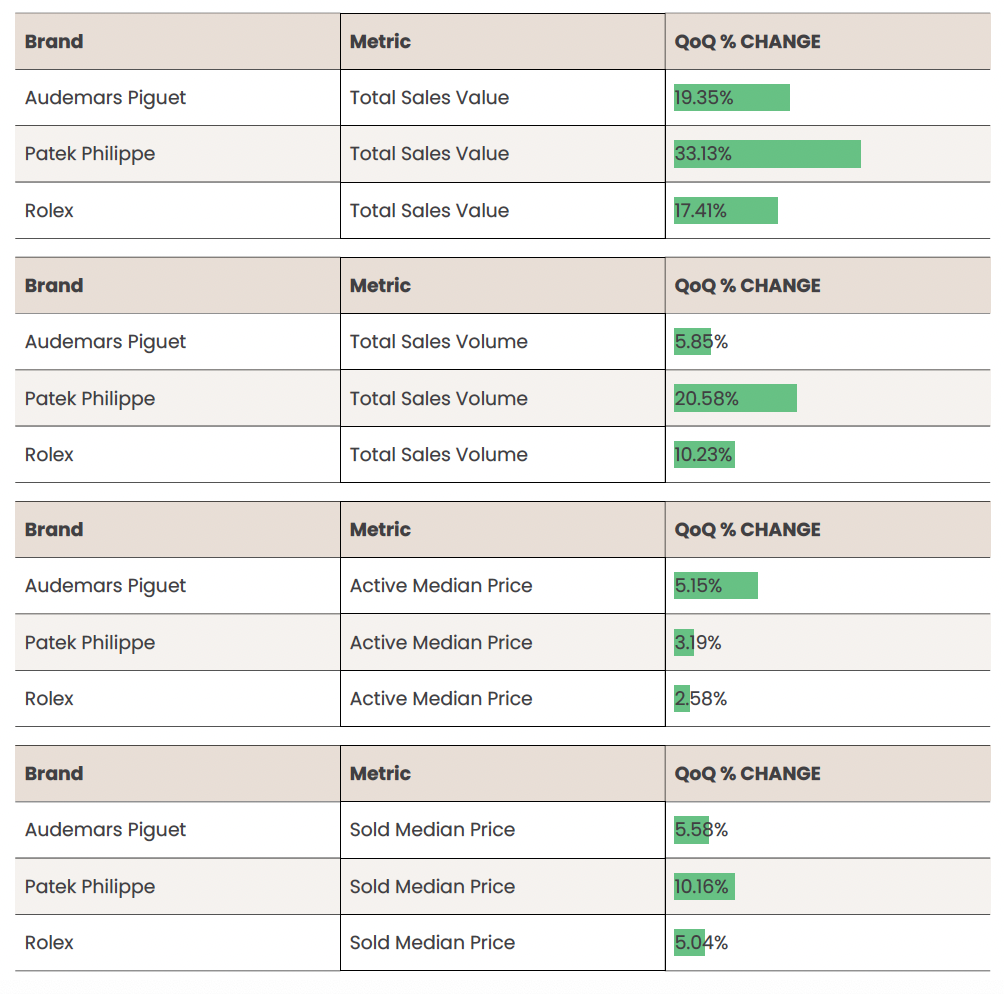The height and width of the screenshot is (994, 1004).
Task: Select the 5.04% Rolex sold price value
Action: tap(701, 943)
